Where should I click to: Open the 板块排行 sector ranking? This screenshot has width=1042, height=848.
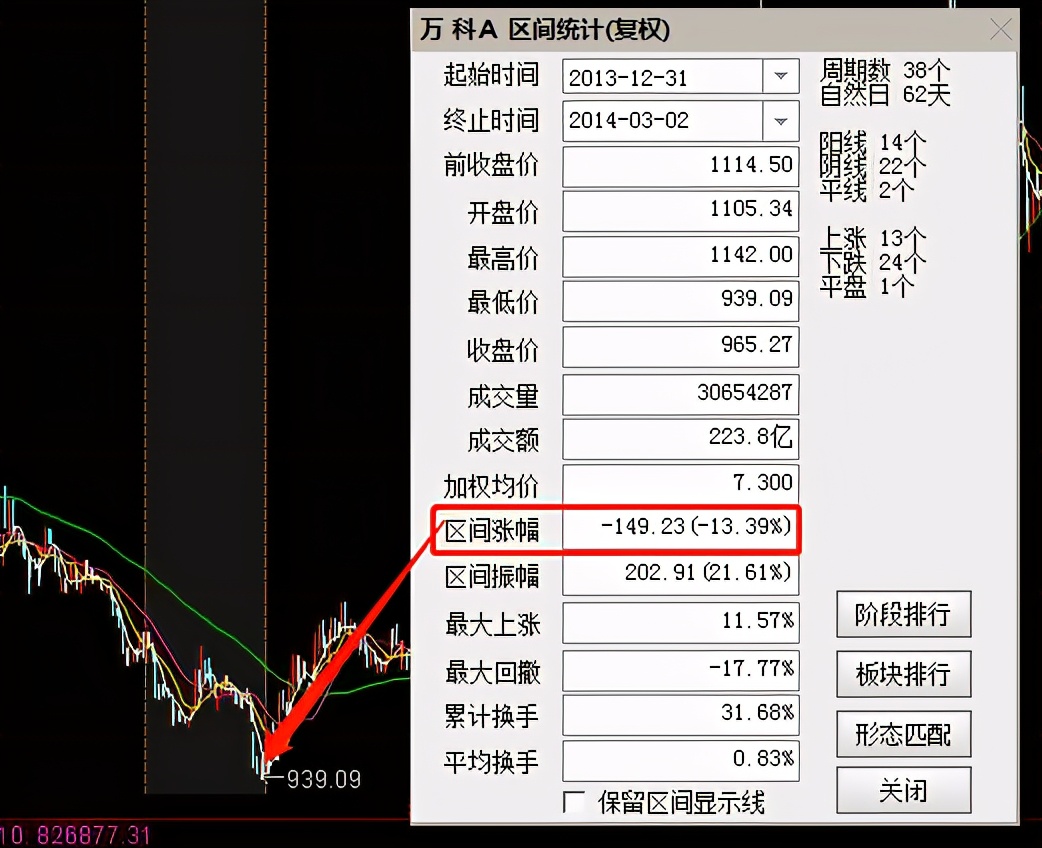tap(903, 674)
